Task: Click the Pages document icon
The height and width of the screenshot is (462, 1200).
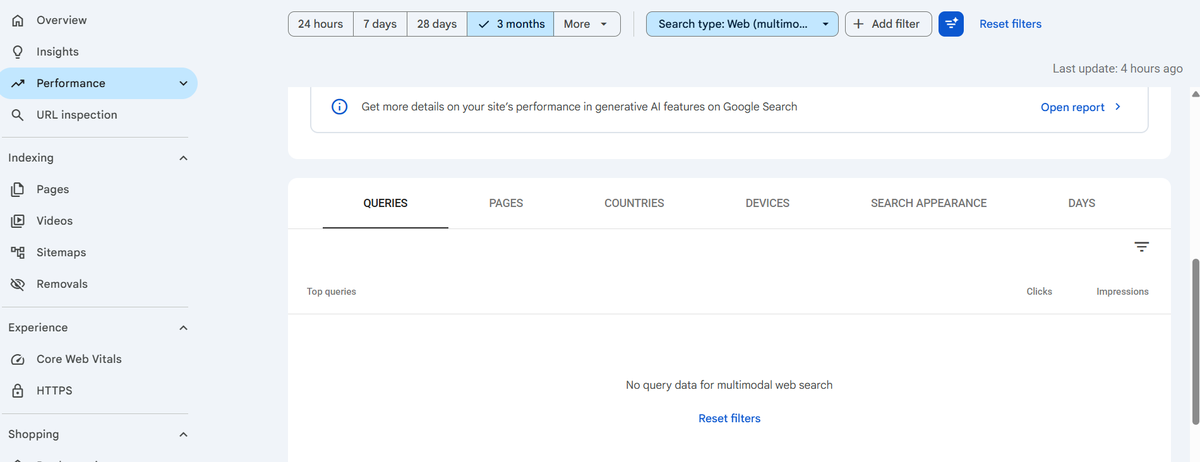Action: [17, 189]
